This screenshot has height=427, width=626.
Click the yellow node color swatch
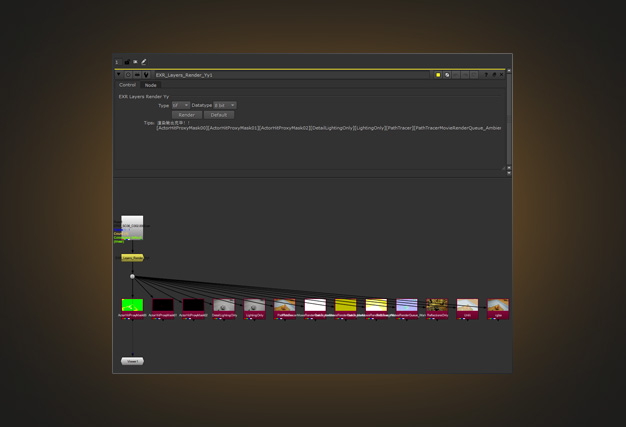click(438, 75)
